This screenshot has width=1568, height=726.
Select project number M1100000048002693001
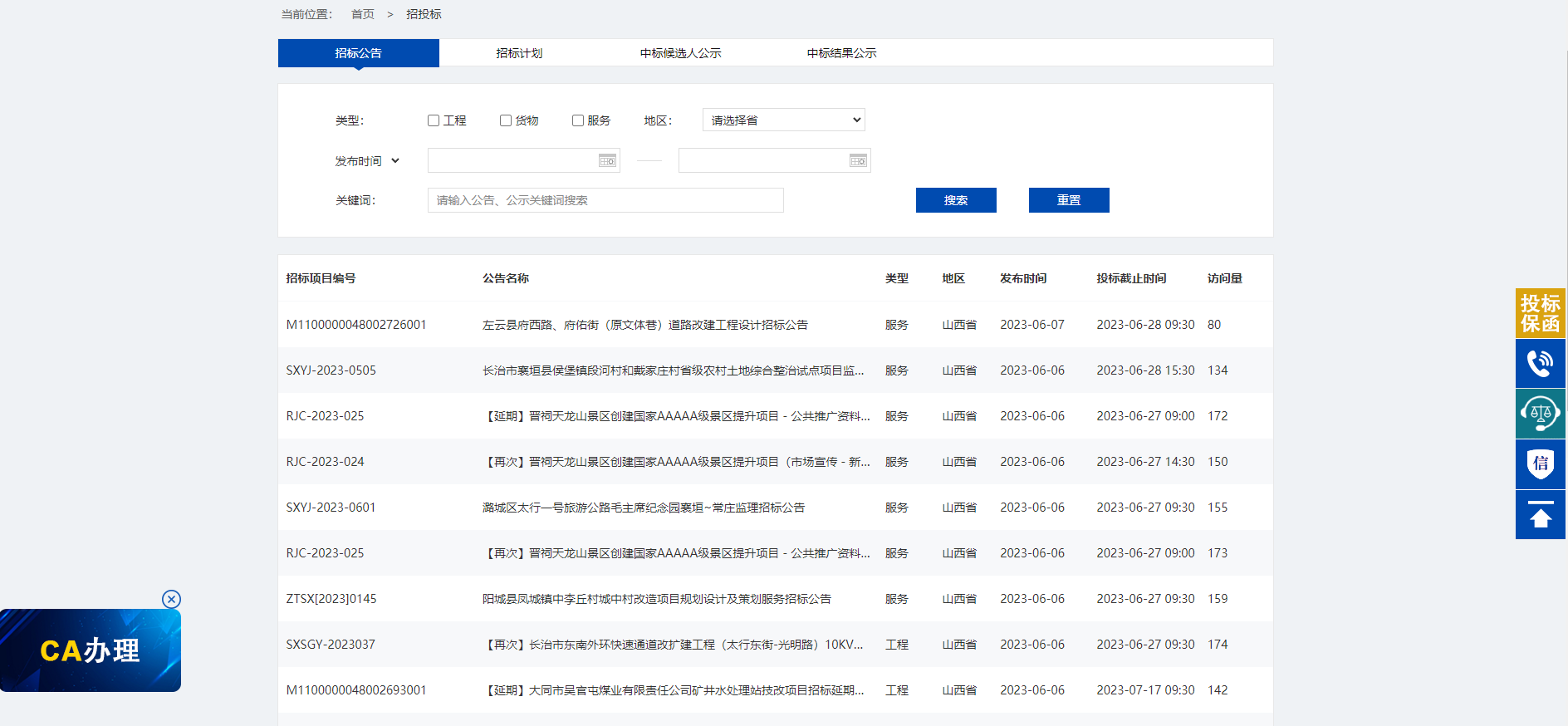pos(356,690)
